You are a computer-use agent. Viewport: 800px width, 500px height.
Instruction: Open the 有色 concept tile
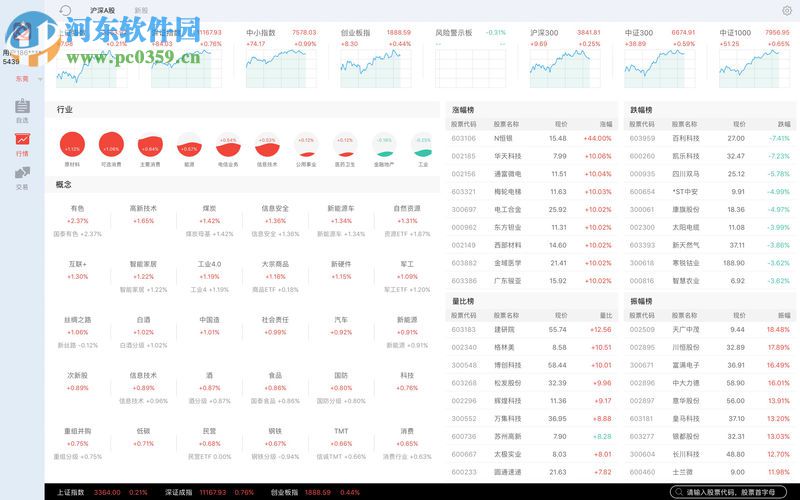tap(78, 220)
